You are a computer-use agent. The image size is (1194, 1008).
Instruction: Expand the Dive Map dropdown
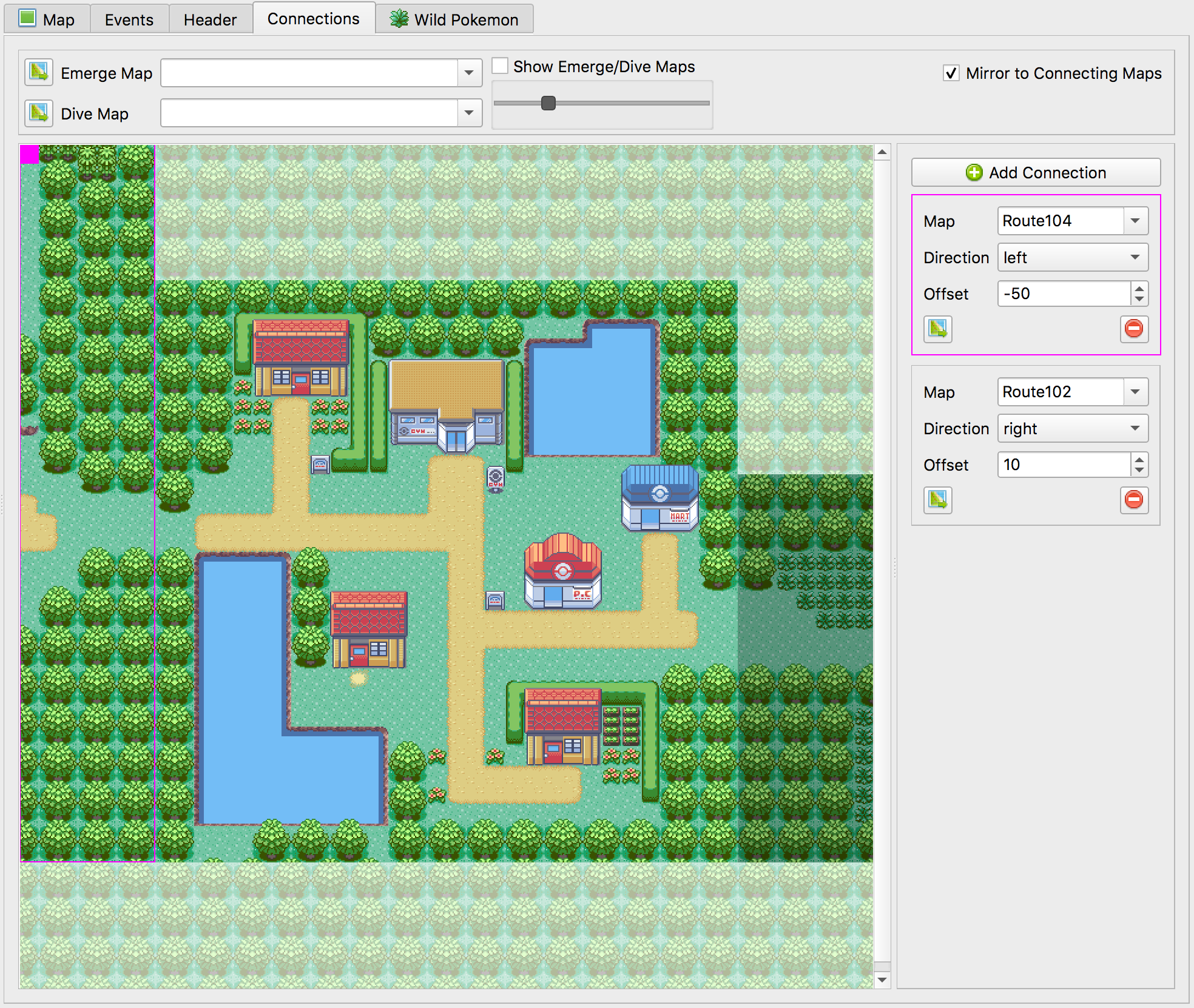point(469,113)
